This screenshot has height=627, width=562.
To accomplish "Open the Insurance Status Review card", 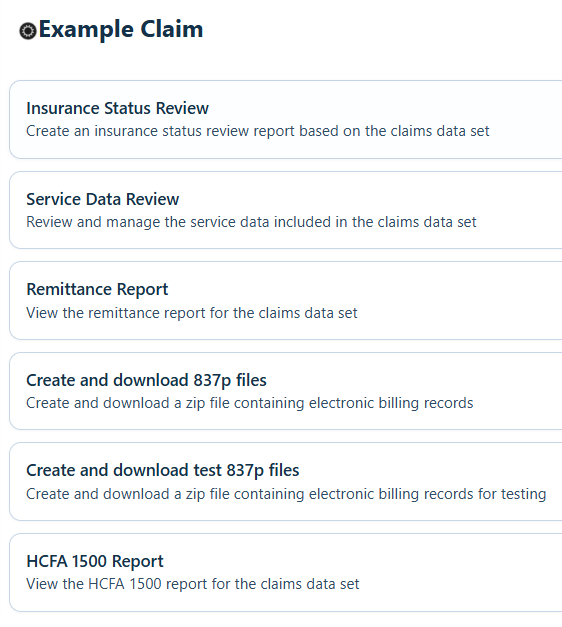I will tap(286, 120).
